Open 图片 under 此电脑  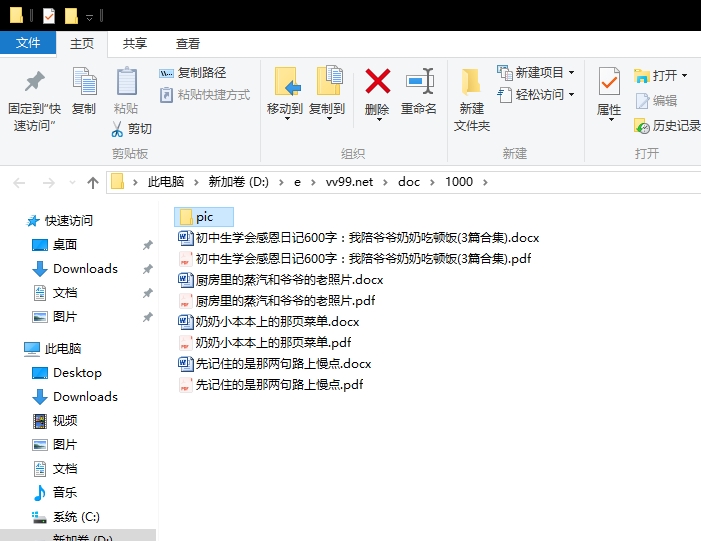point(55,445)
